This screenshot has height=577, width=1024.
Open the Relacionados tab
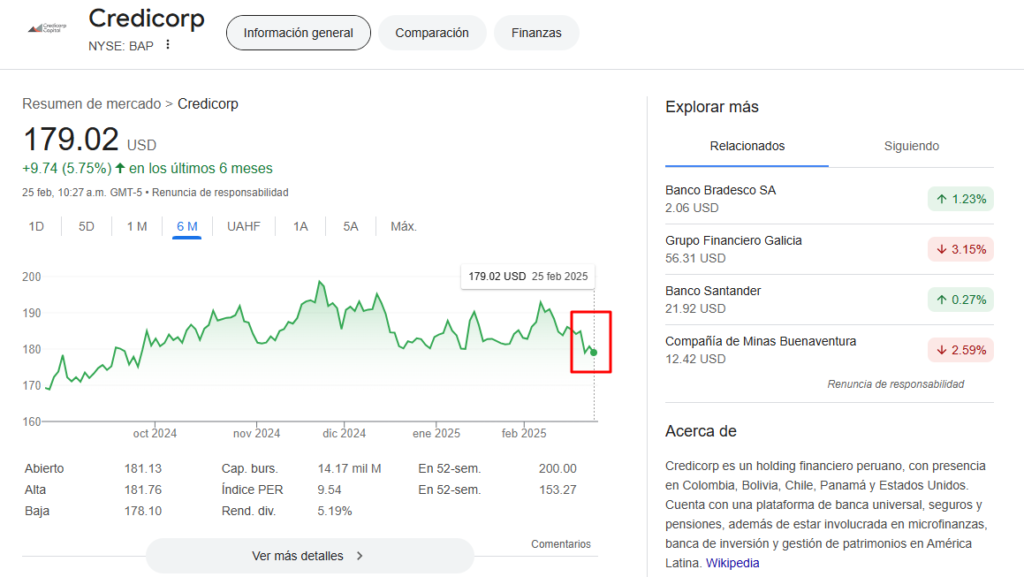[747, 146]
